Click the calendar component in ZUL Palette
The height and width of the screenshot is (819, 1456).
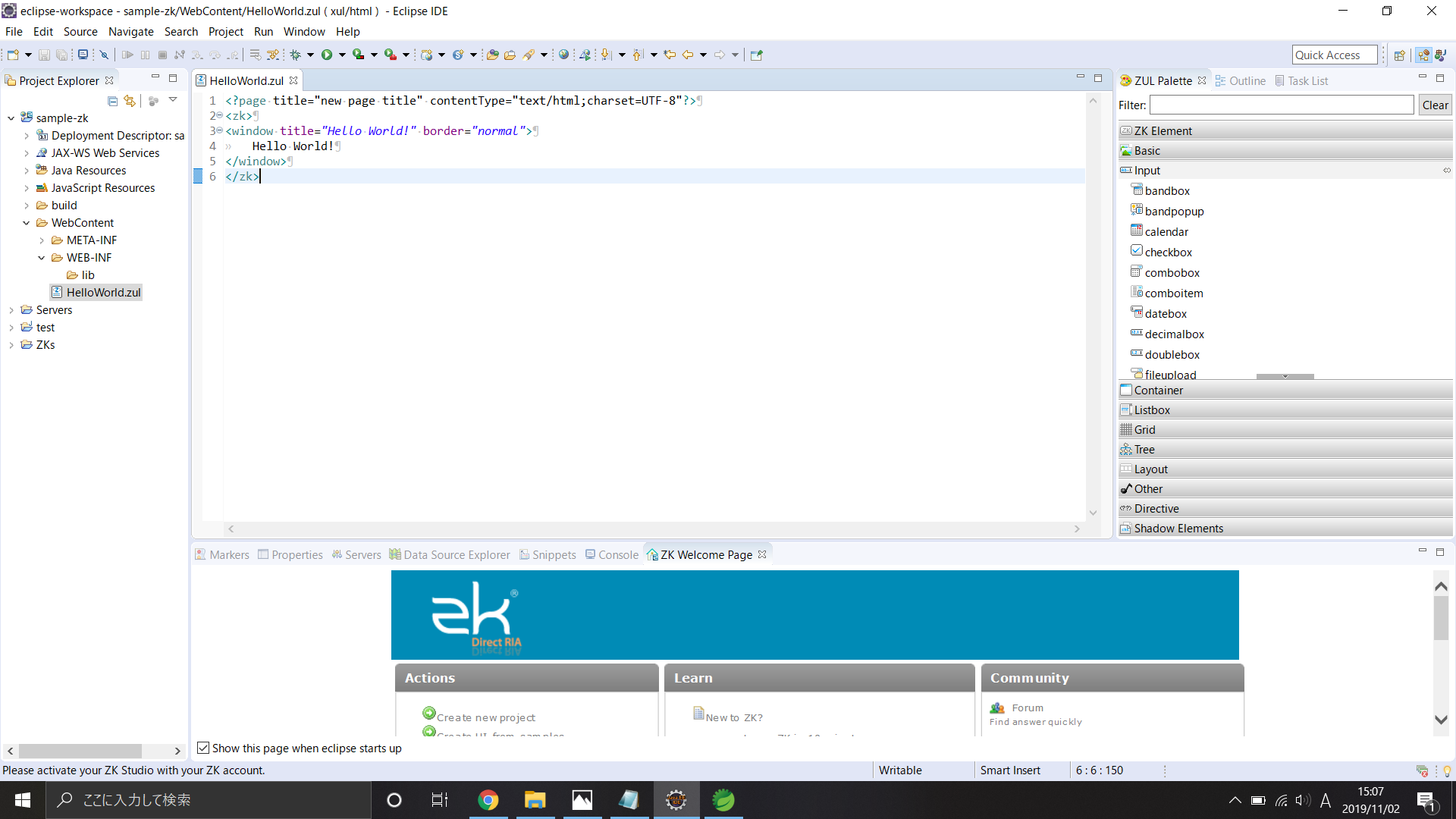click(x=1166, y=231)
